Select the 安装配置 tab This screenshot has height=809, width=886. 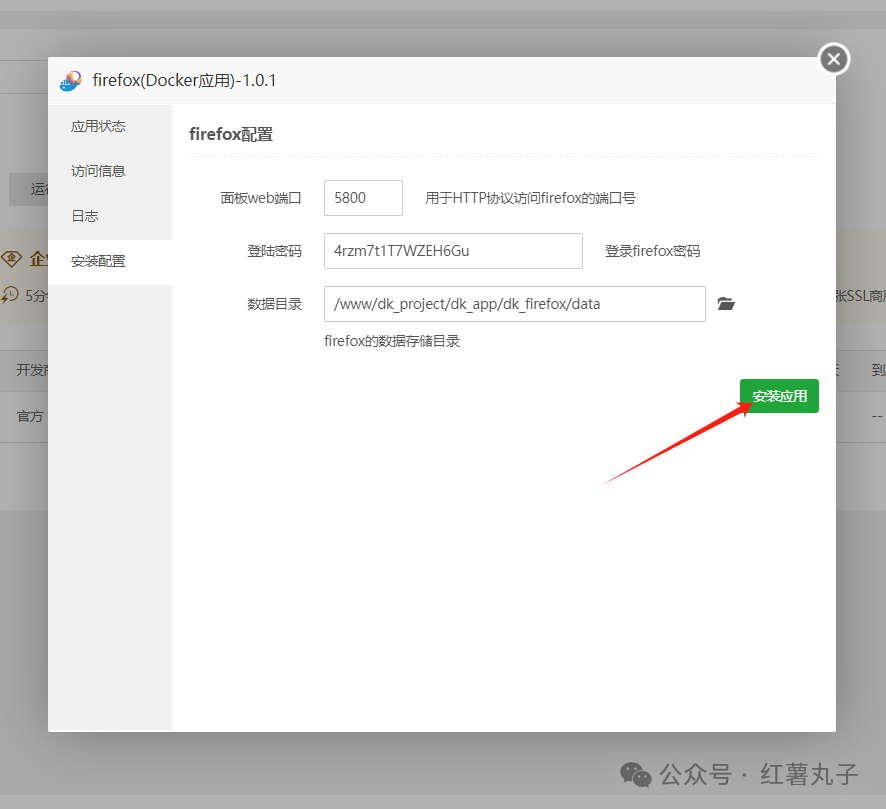[98, 262]
